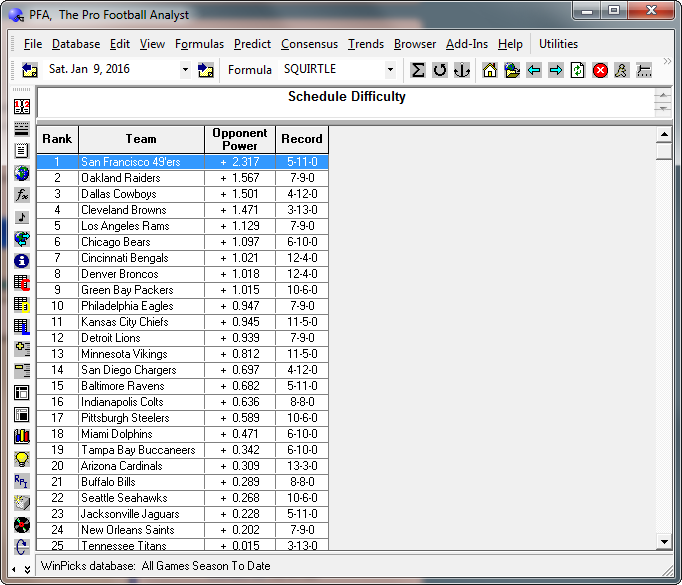The height and width of the screenshot is (585, 682).
Task: Click the anchor toolbar icon
Action: pos(461,70)
